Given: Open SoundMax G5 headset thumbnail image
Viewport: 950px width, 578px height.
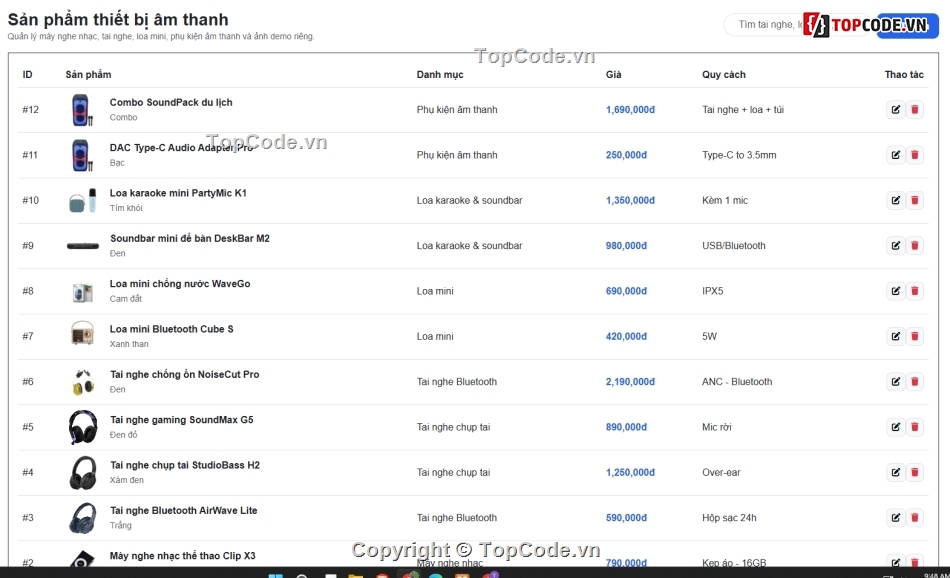Looking at the screenshot, I should [82, 427].
